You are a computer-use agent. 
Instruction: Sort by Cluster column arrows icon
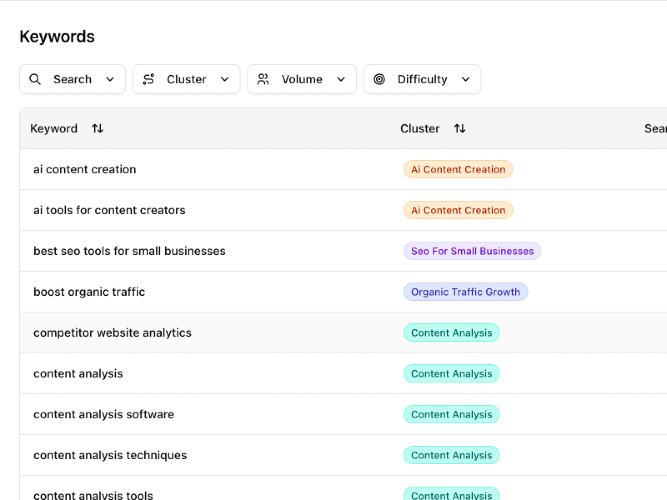click(459, 128)
